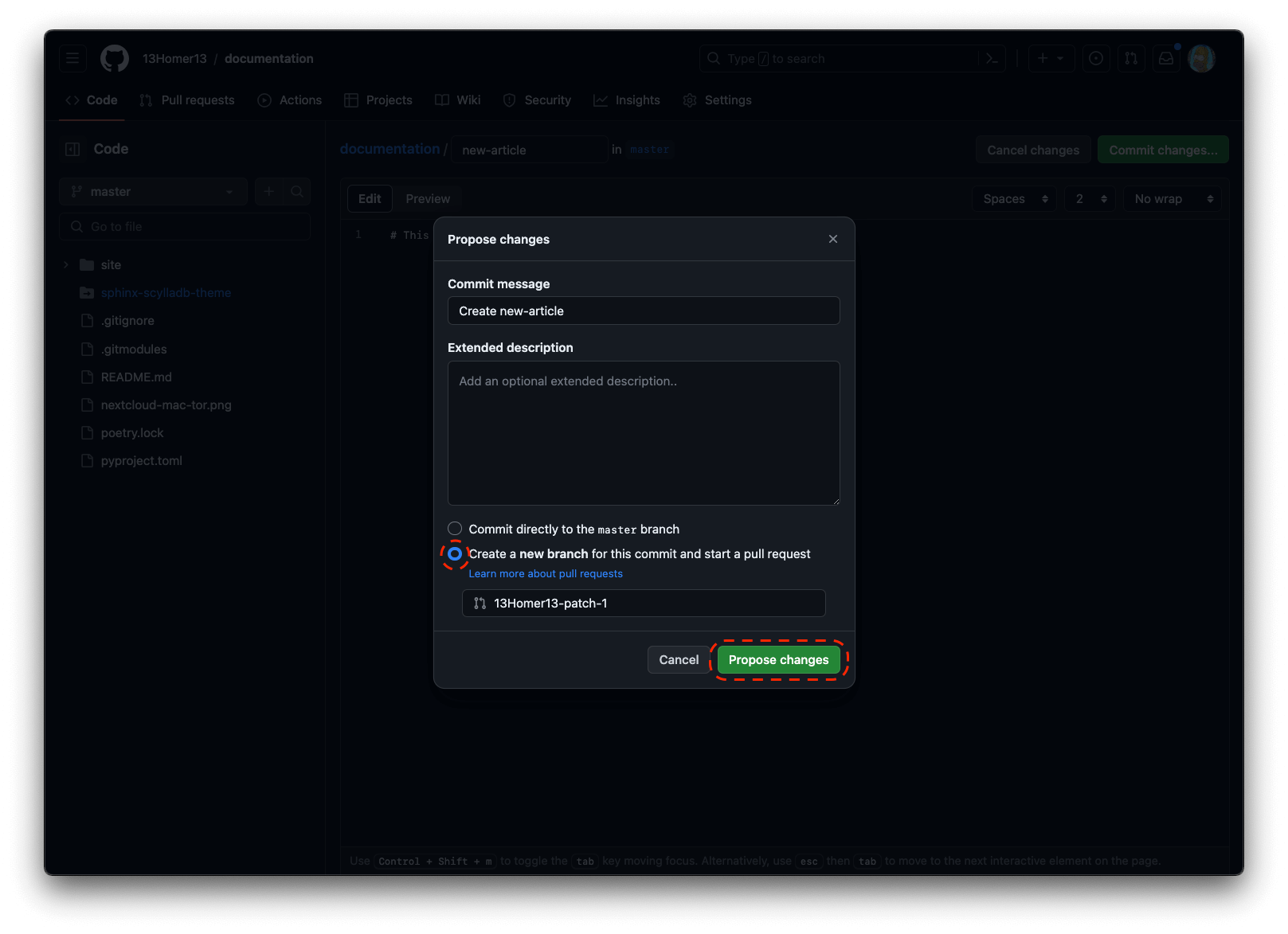Click the Commit message input field
The image size is (1288, 934).
point(644,311)
